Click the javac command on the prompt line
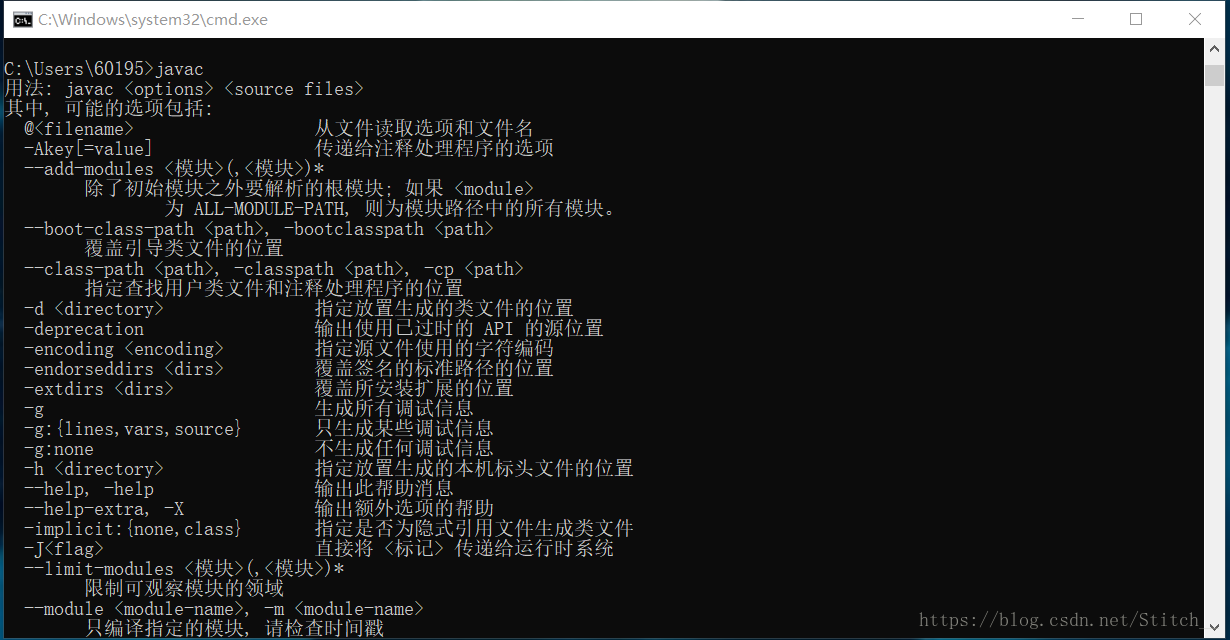The width and height of the screenshot is (1230, 640). tap(179, 69)
